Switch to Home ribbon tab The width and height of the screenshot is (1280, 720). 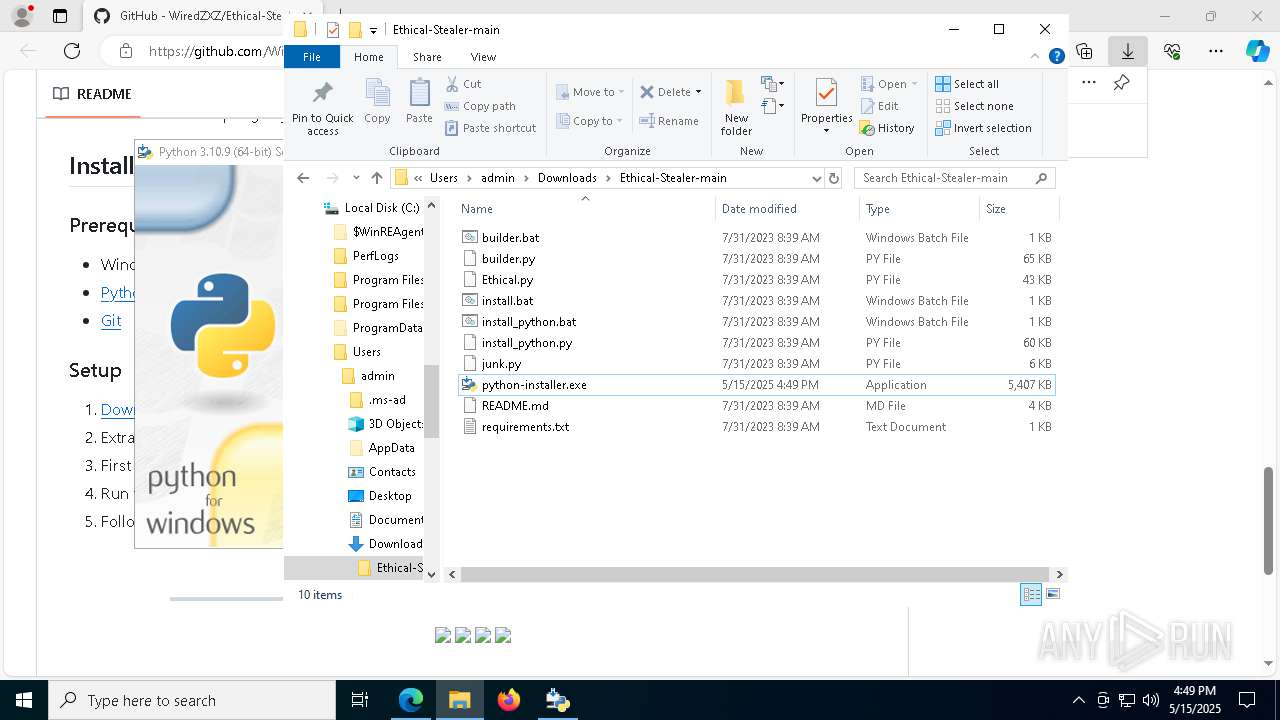pos(369,57)
